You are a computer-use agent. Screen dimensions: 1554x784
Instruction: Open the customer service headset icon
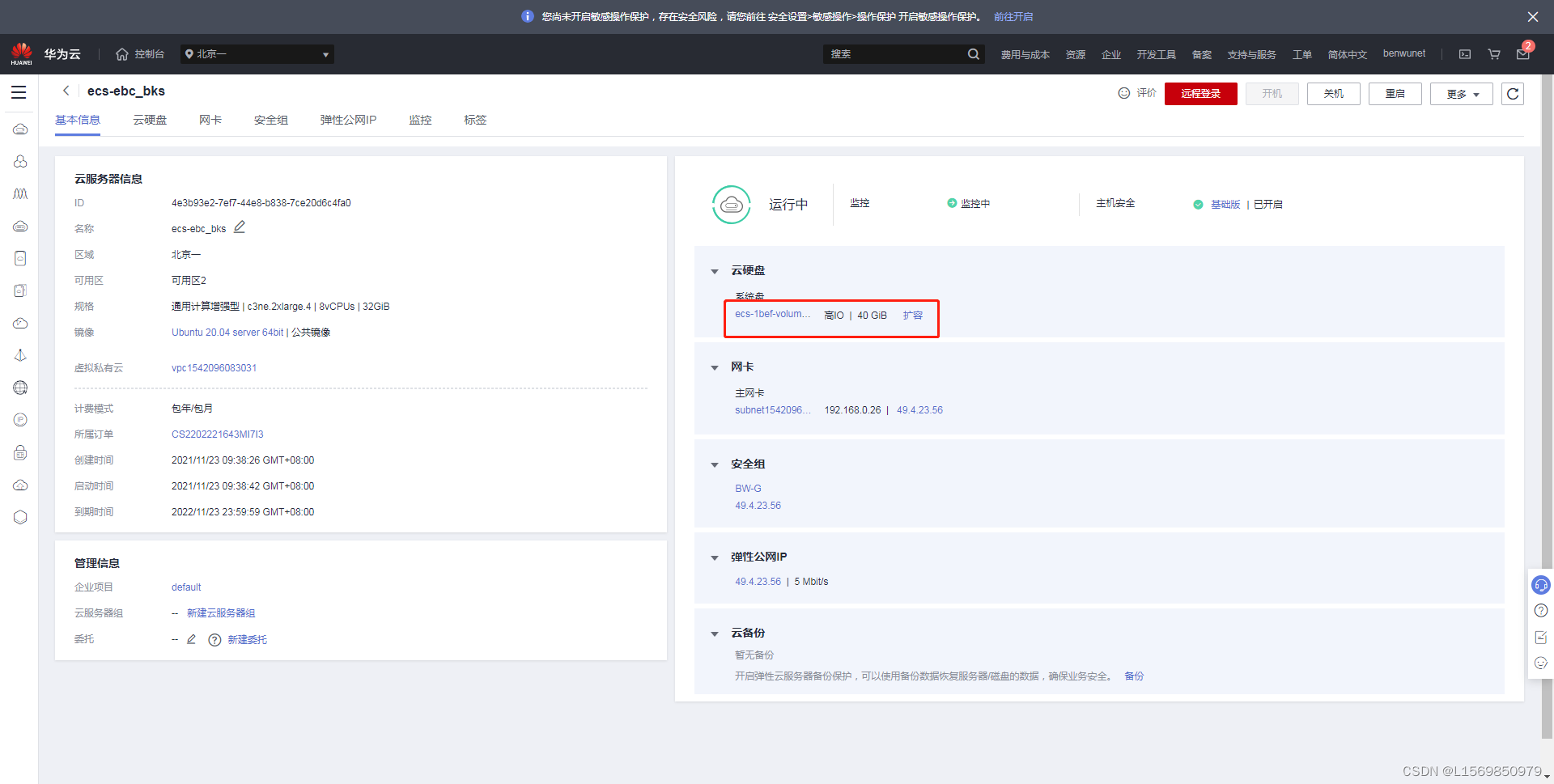click(1541, 584)
